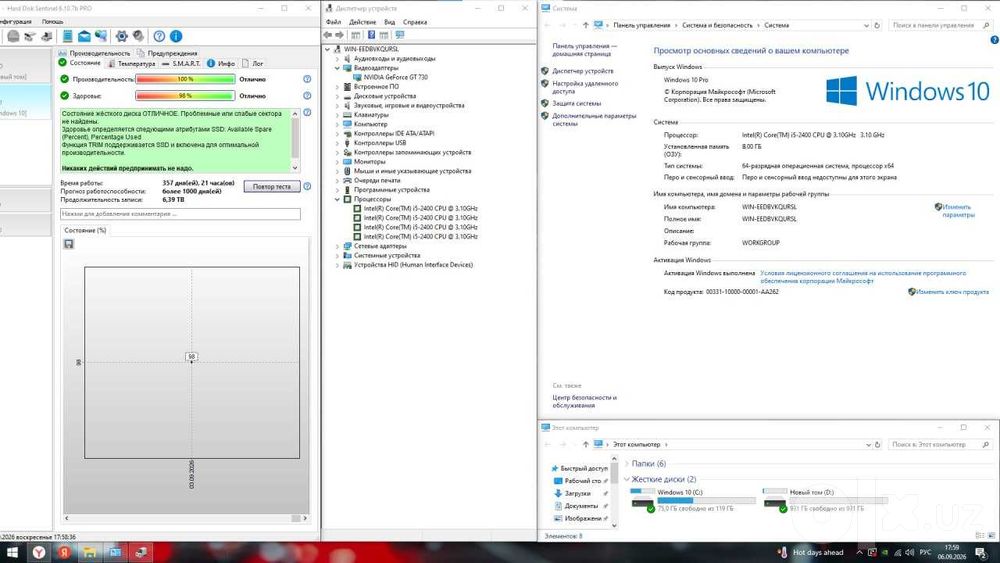
Task: Expand the Контроллеры USB node
Action: pyautogui.click(x=337, y=143)
